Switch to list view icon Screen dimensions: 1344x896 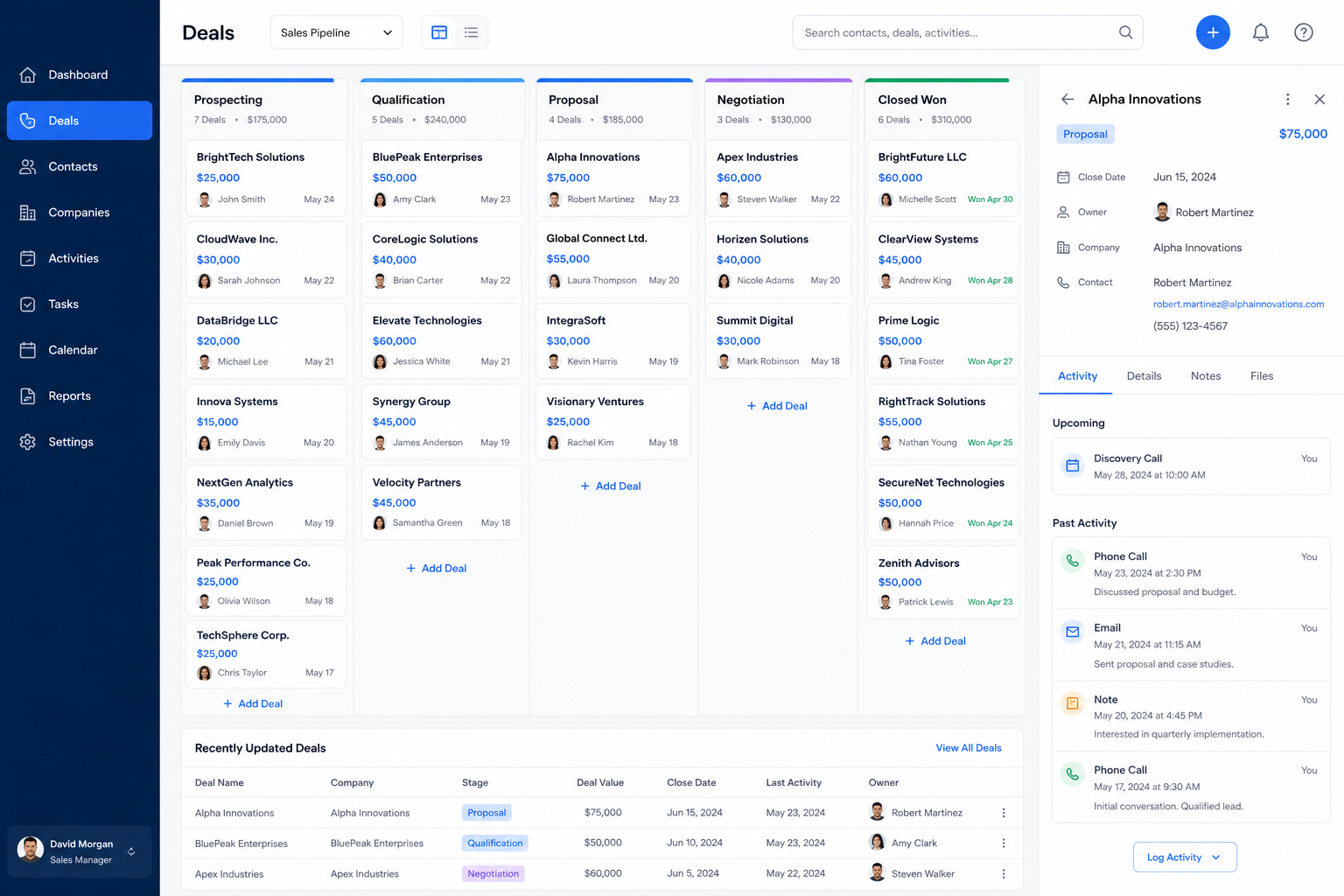pyautogui.click(x=471, y=32)
